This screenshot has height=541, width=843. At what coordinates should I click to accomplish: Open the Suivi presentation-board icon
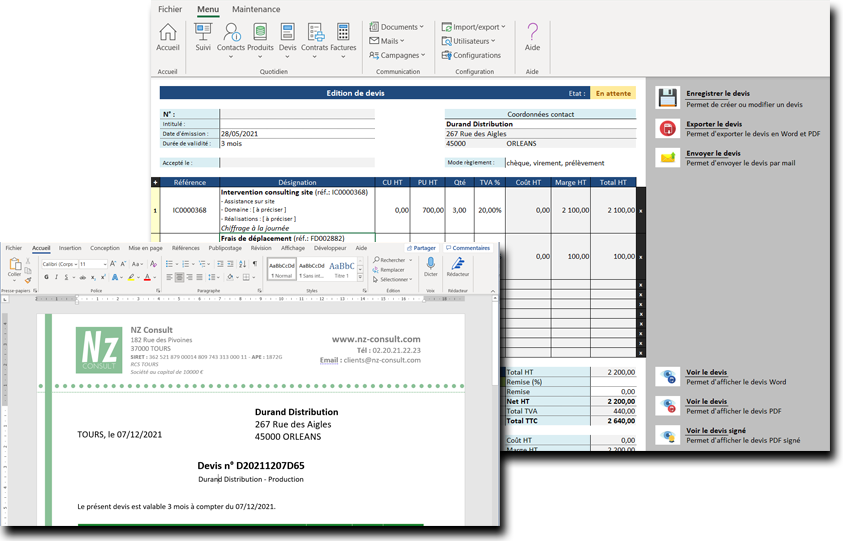point(203,32)
